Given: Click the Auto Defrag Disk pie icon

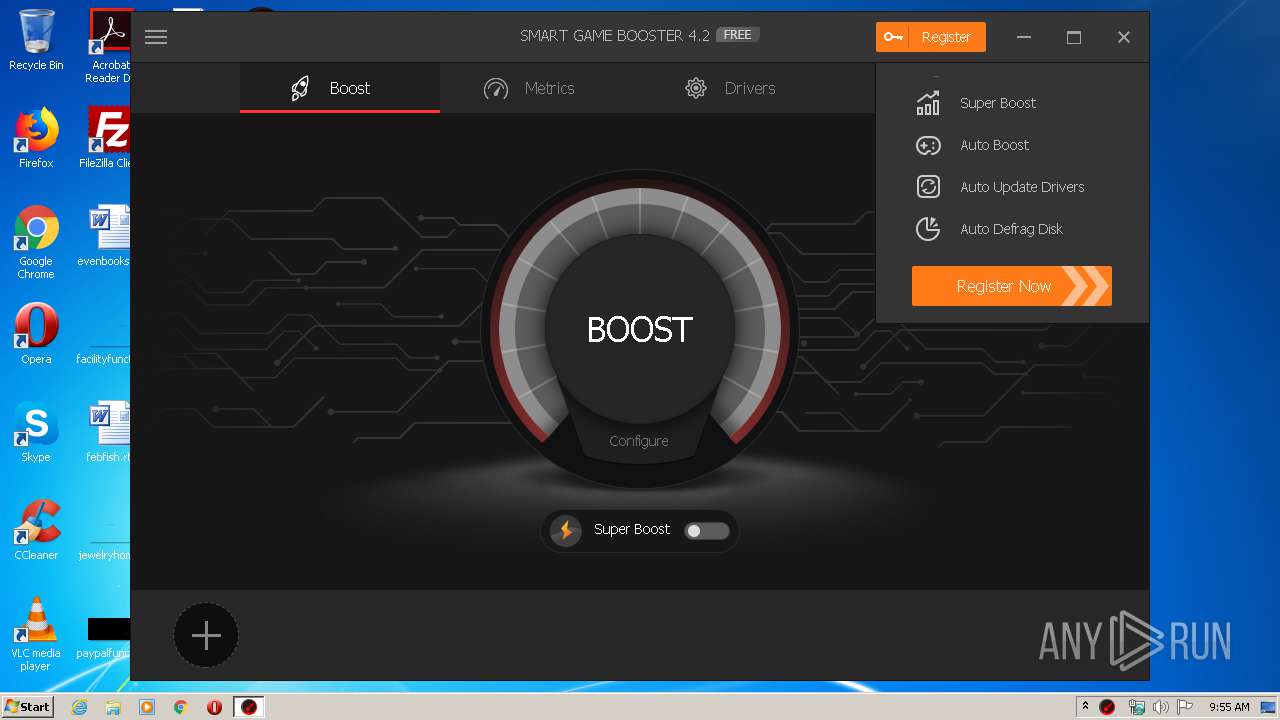Looking at the screenshot, I should [928, 229].
